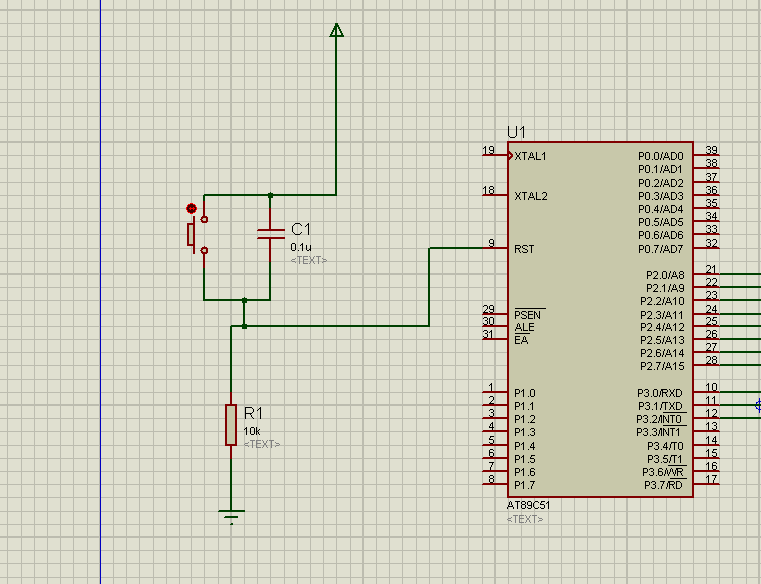The width and height of the screenshot is (761, 584).
Task: Click the EA pin 31 line
Action: (x=495, y=338)
